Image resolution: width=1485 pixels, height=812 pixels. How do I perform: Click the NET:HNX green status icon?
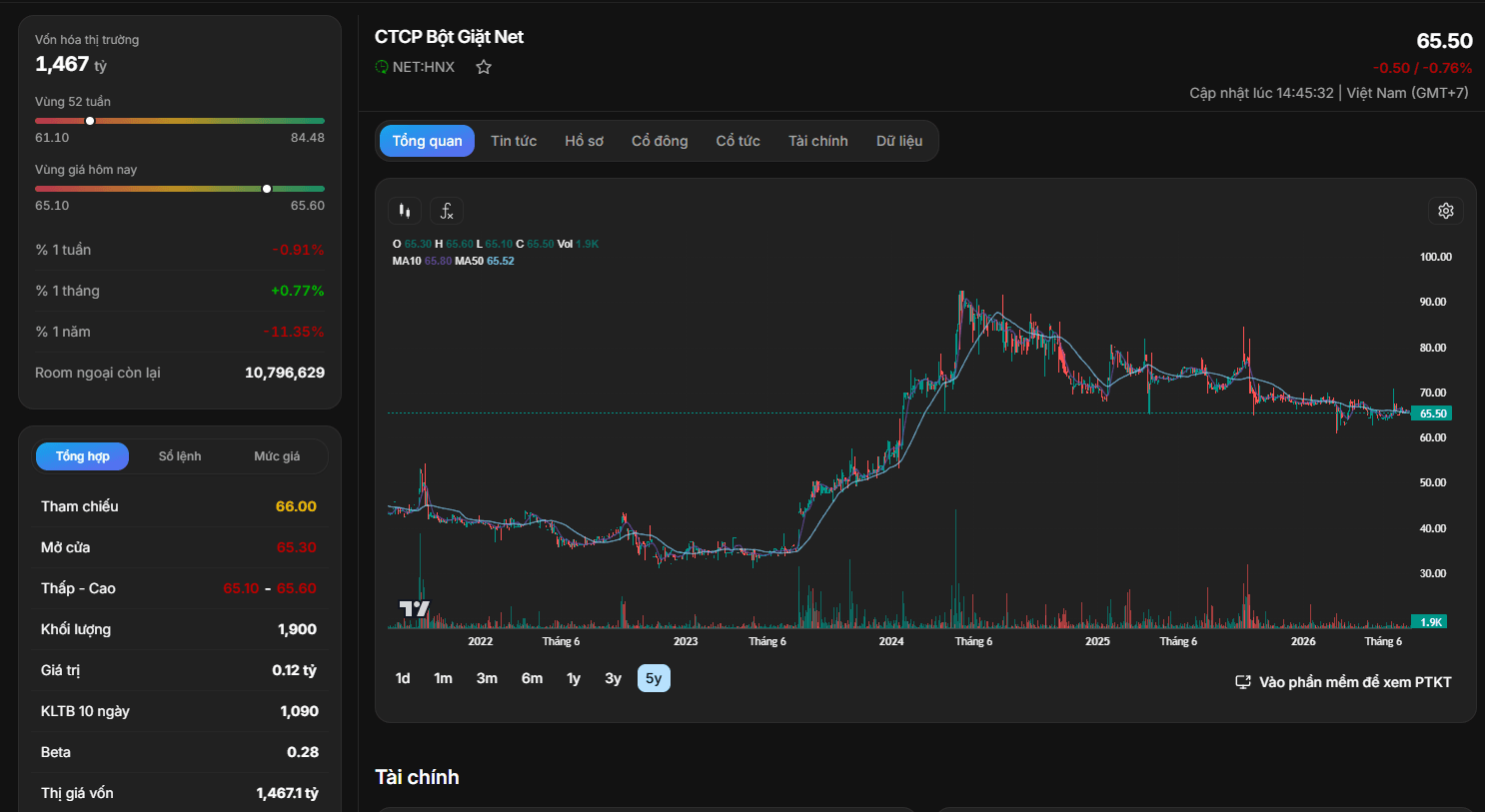point(381,67)
